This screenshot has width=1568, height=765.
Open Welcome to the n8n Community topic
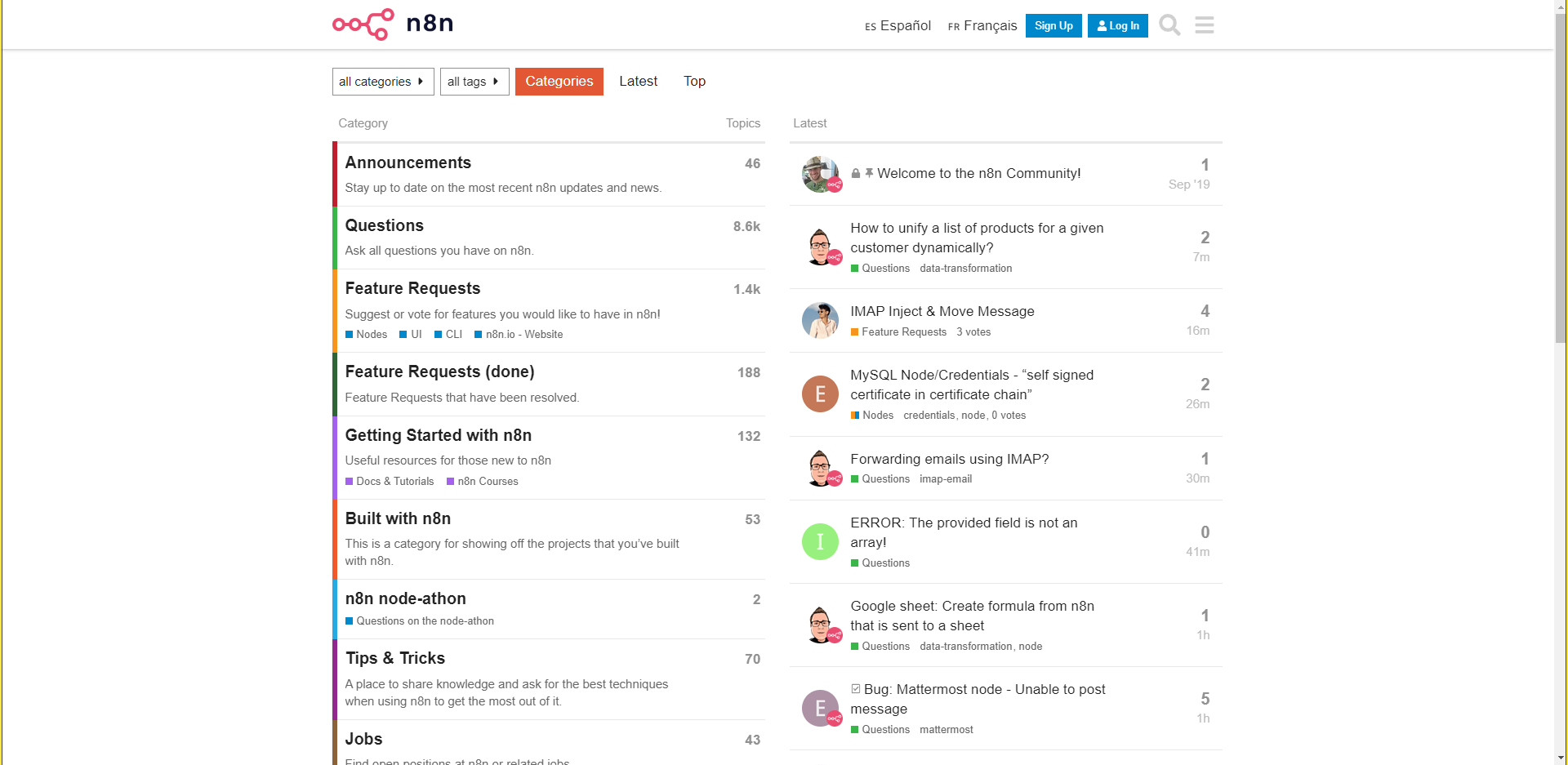(x=979, y=173)
